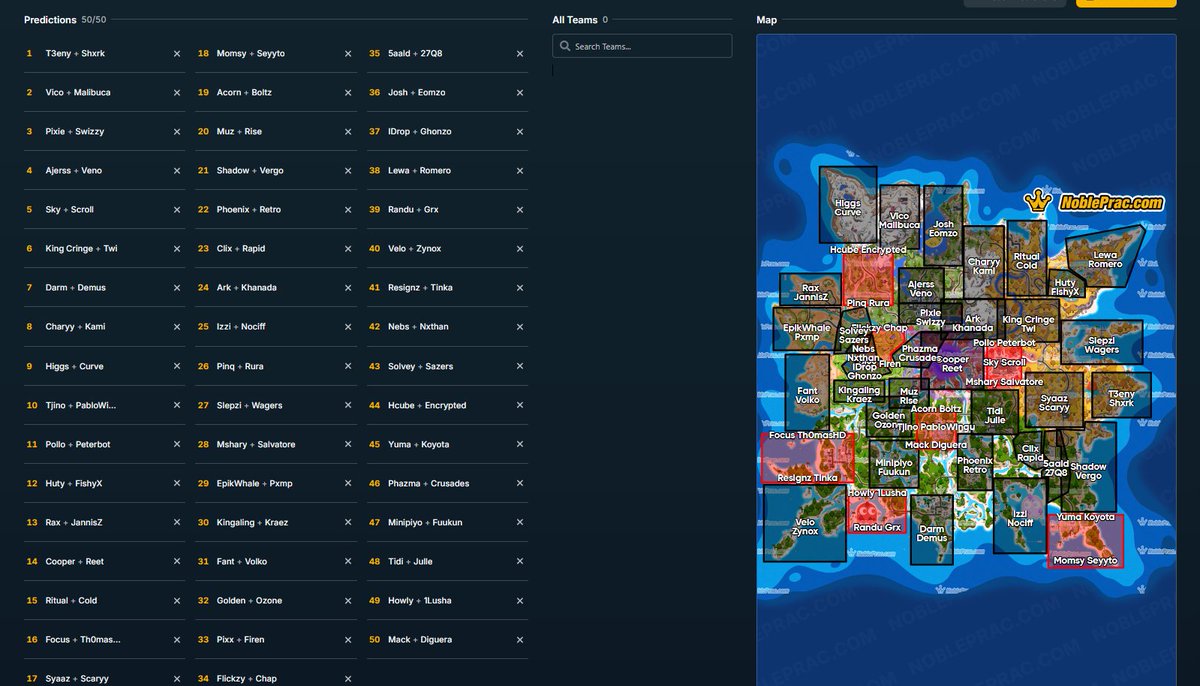Focus the Search Teams input field
The image size is (1200, 686).
[x=642, y=46]
